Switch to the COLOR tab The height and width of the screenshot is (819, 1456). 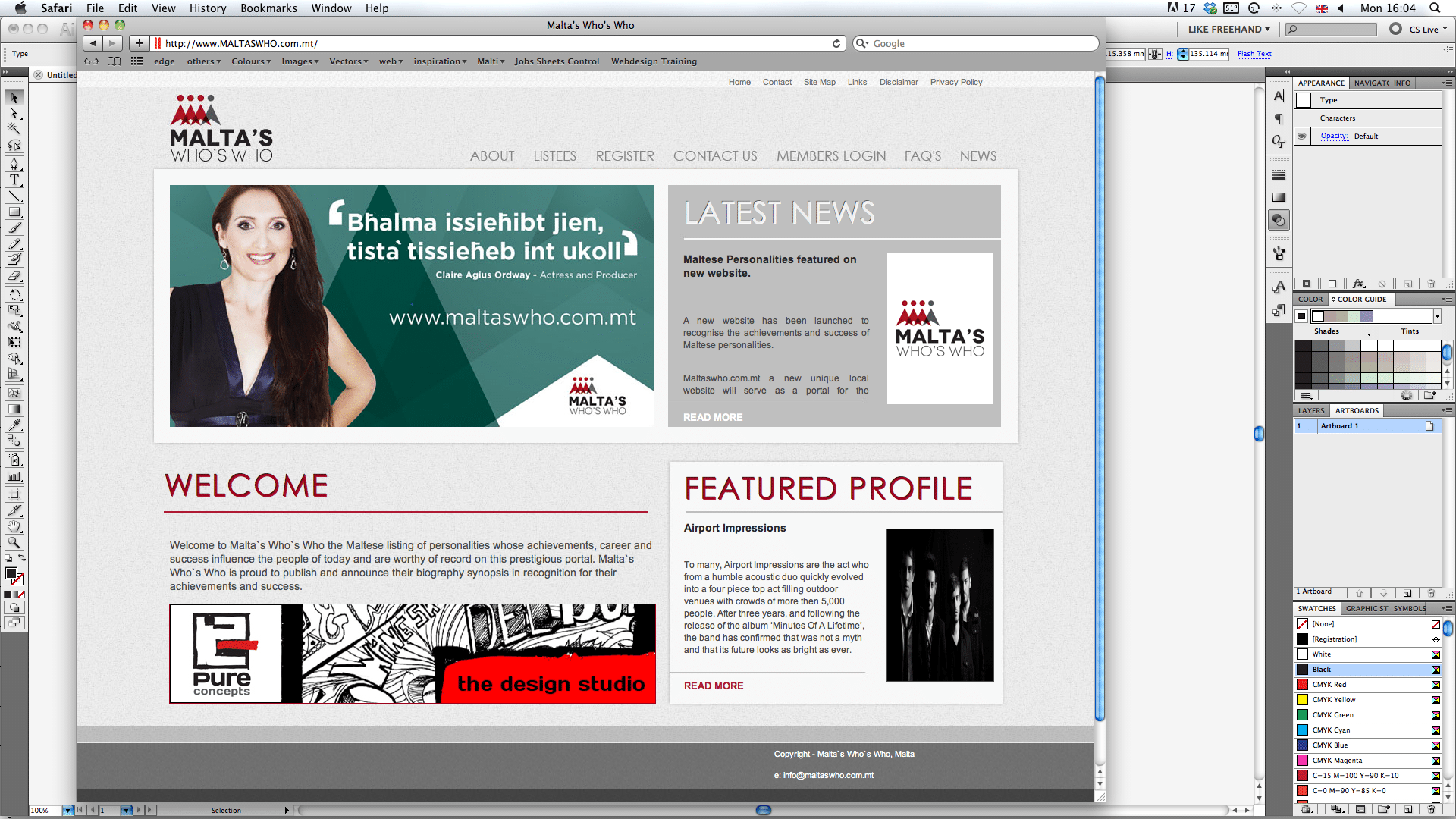(x=1310, y=299)
